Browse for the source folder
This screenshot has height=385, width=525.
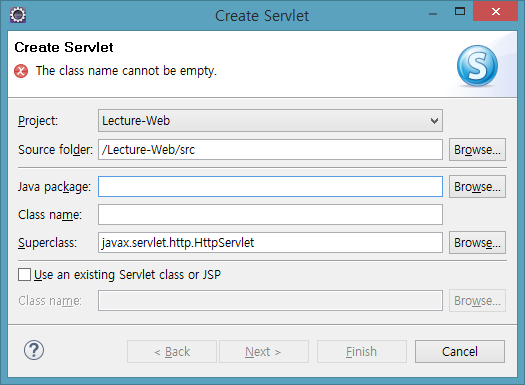click(x=477, y=150)
